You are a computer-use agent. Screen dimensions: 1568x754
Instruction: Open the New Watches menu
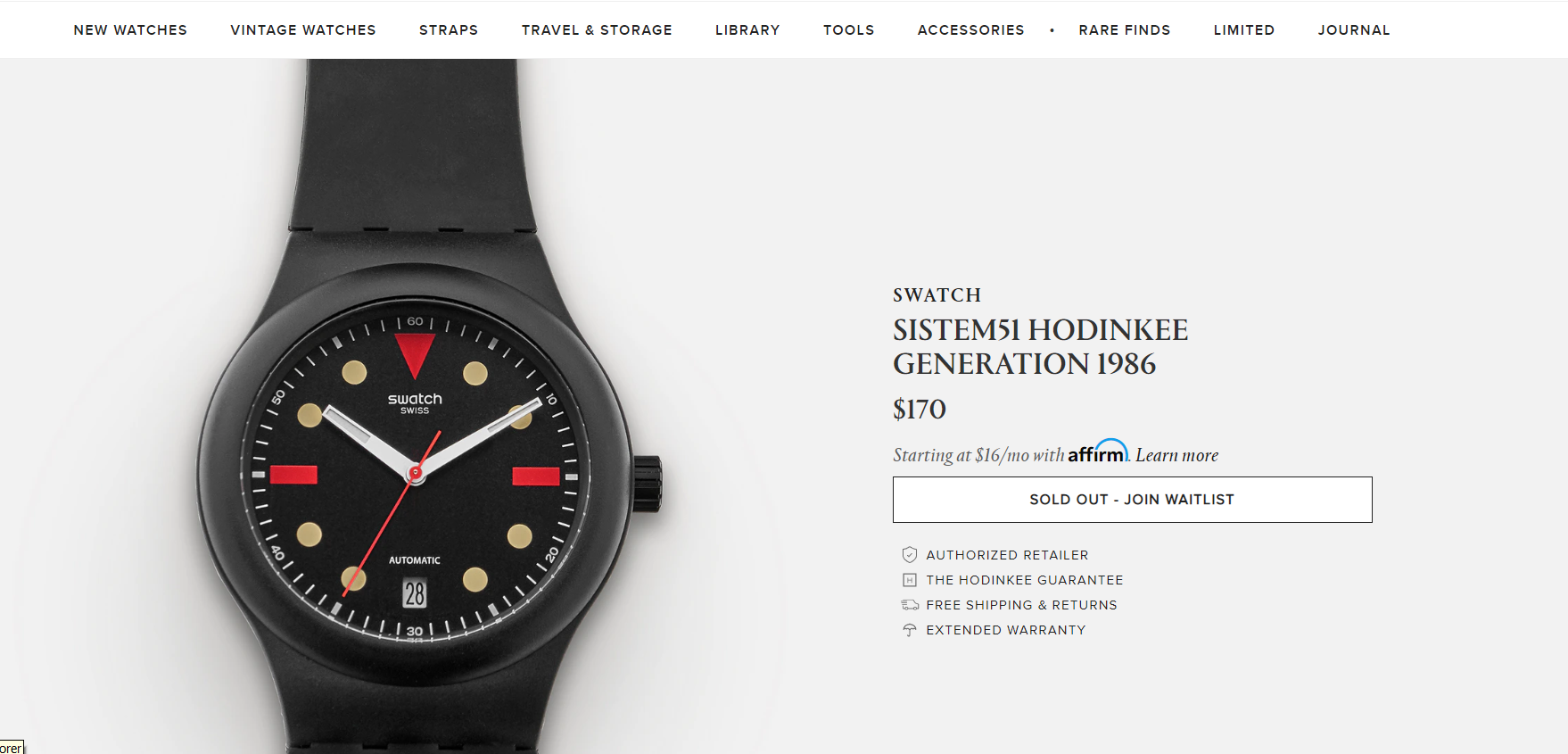[130, 30]
